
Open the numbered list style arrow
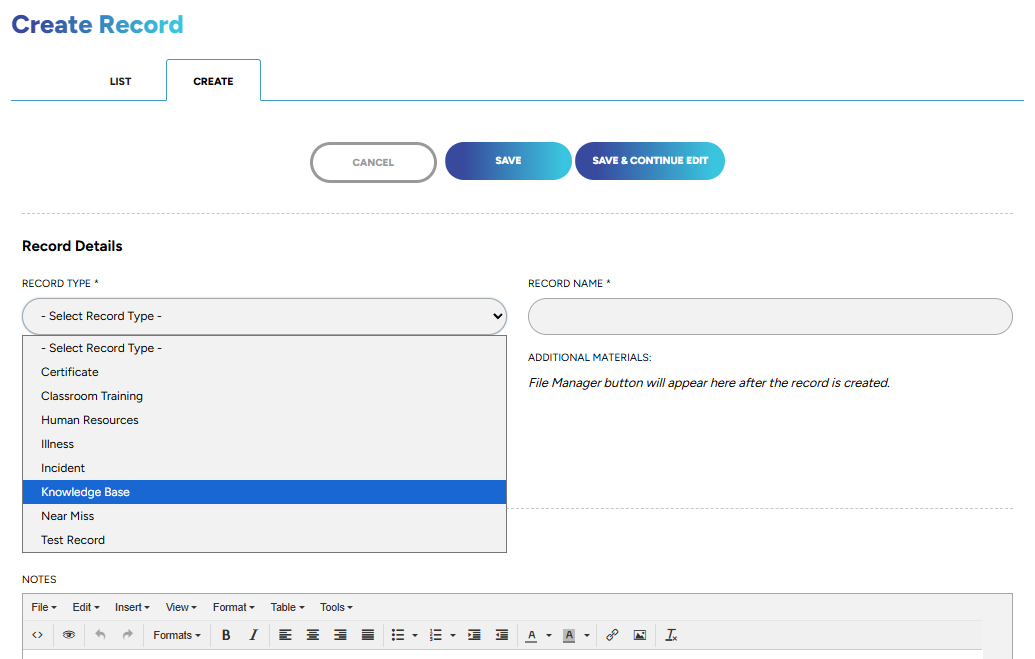pos(453,636)
